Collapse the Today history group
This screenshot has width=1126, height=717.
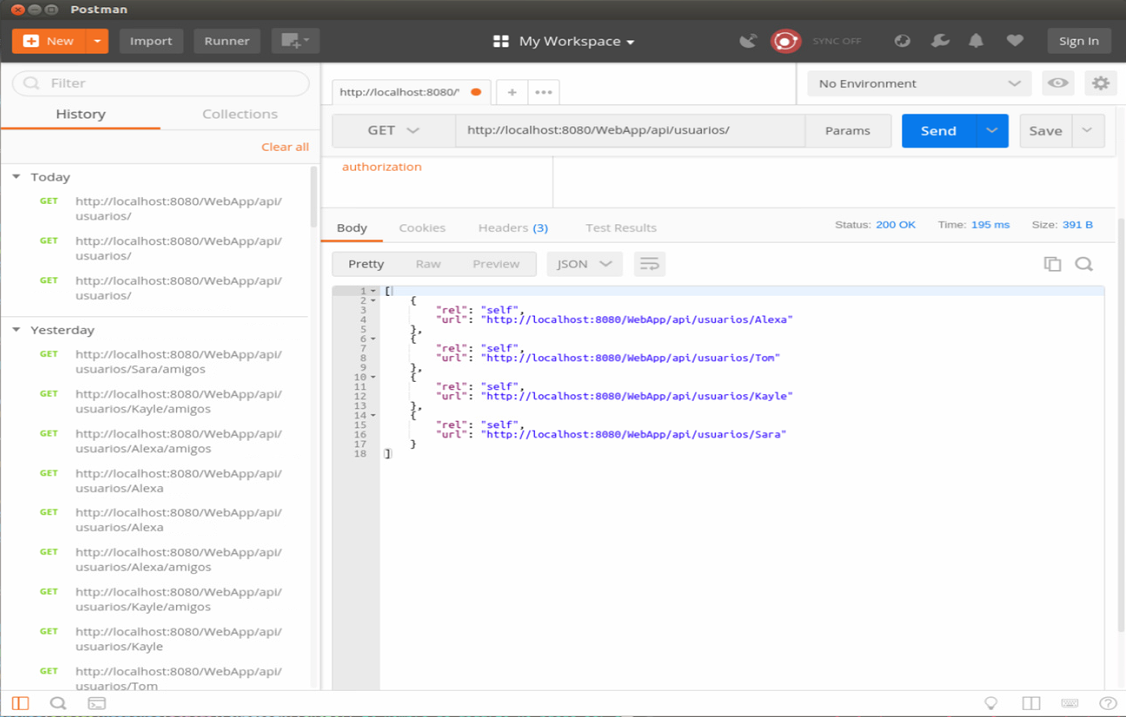(16, 177)
